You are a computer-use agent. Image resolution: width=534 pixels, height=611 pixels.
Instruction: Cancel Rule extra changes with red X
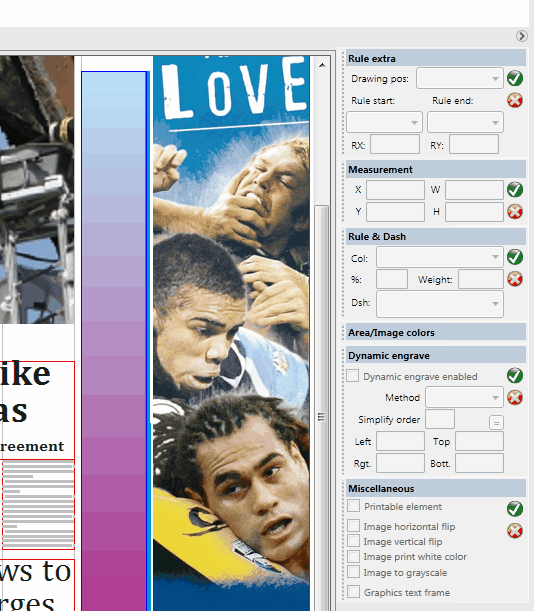515,100
